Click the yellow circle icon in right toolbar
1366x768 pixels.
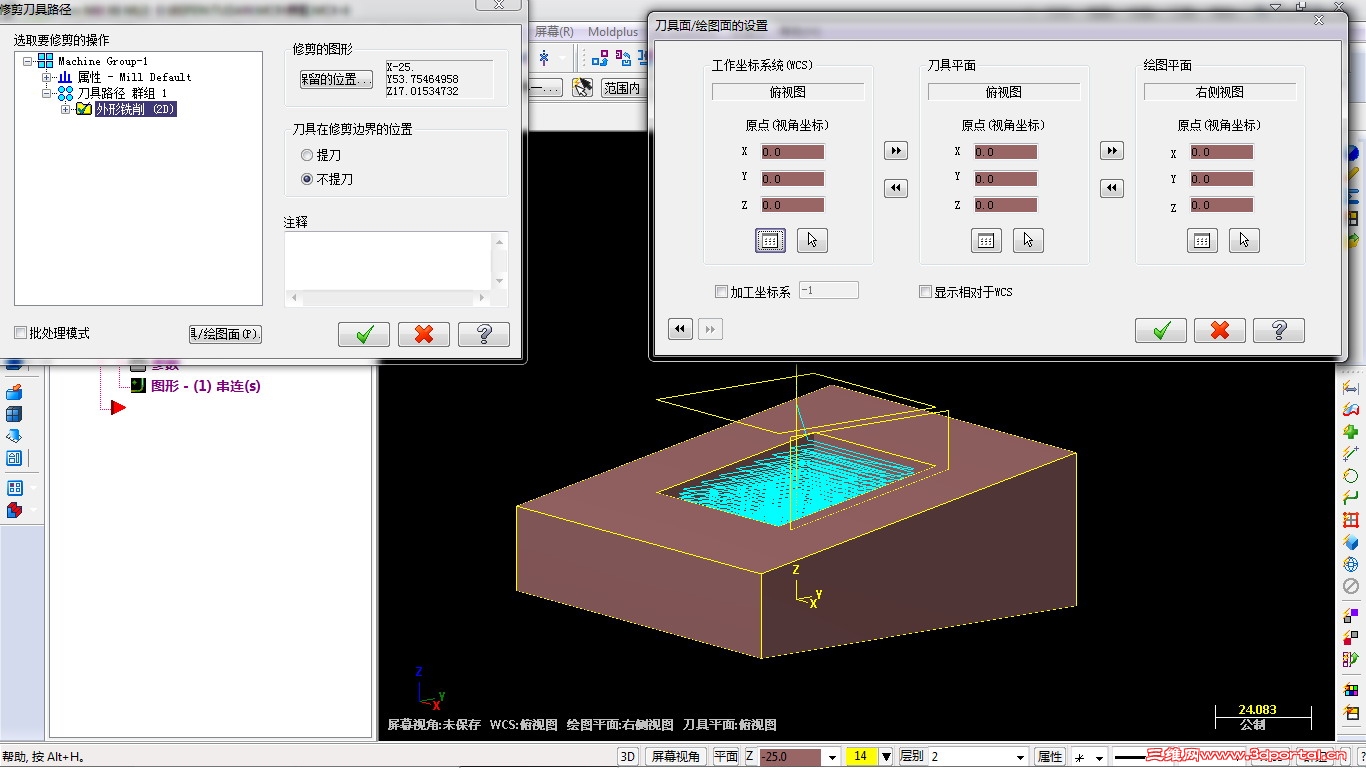pos(1351,476)
